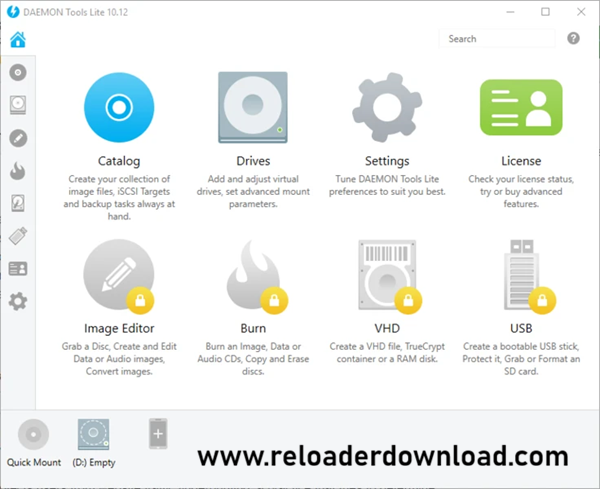The width and height of the screenshot is (600, 489).
Task: Click "Add and adjust virtual drives" description
Action: 253,191
